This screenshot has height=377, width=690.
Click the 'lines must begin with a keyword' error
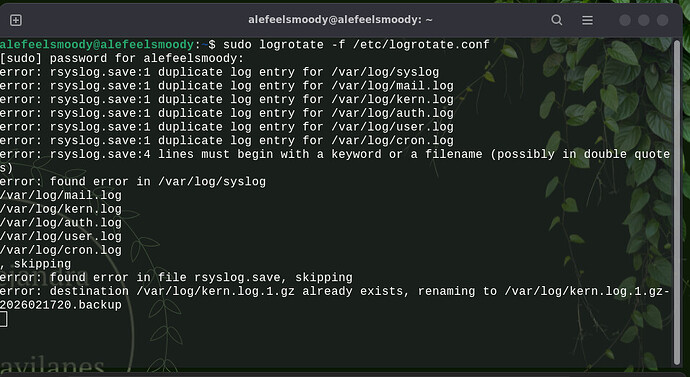point(335,161)
